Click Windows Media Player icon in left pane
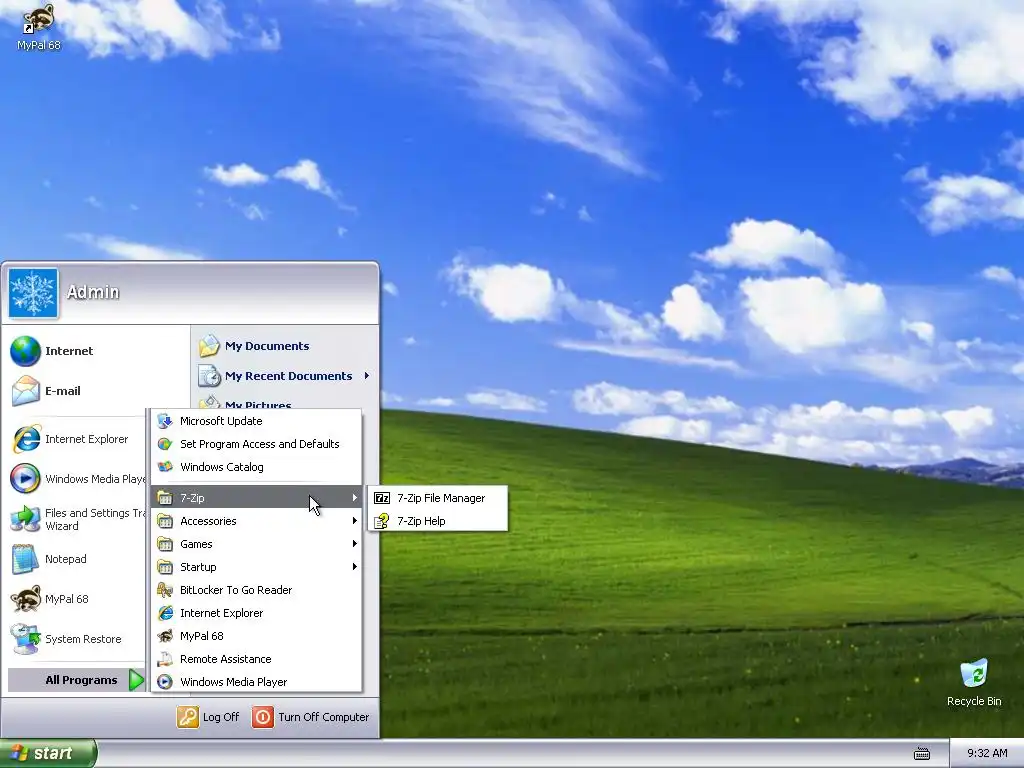1024x768 pixels. (x=25, y=479)
